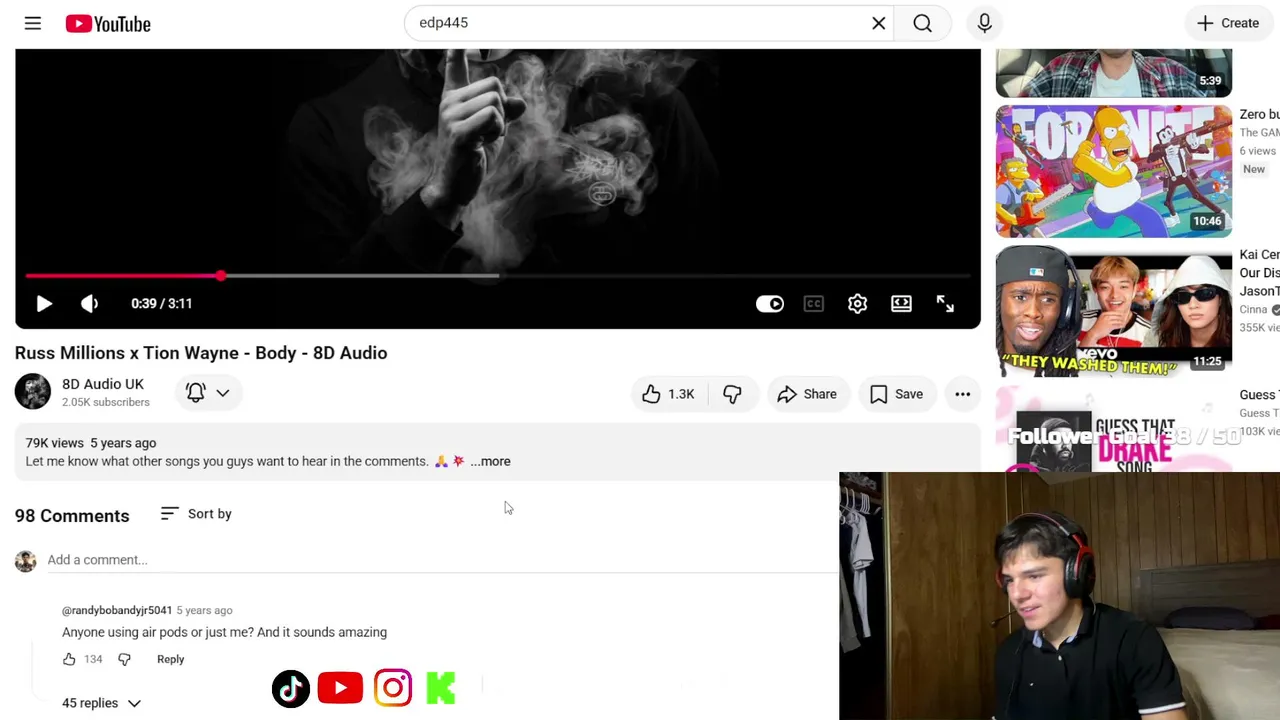Expand the description with ...more
Screen dimensions: 1280x720
pos(491,461)
